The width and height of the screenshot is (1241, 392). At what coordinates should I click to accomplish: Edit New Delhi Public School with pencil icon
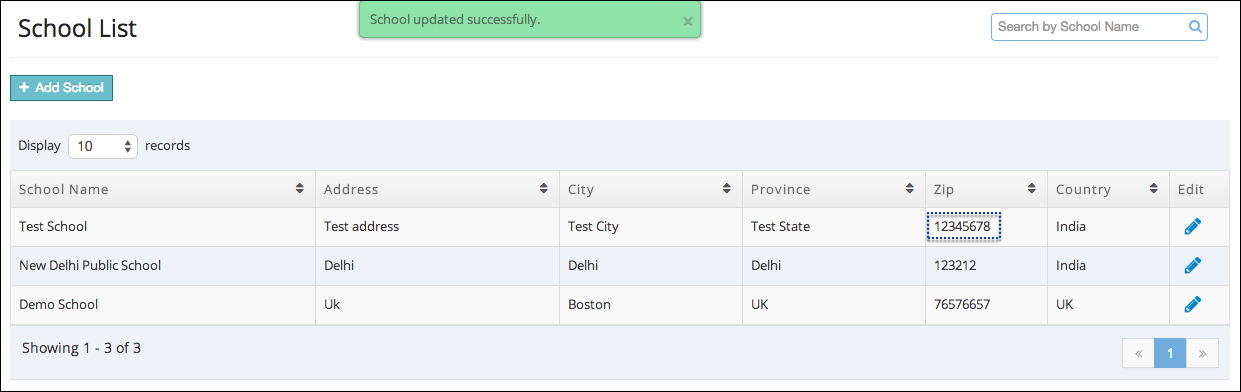1192,266
